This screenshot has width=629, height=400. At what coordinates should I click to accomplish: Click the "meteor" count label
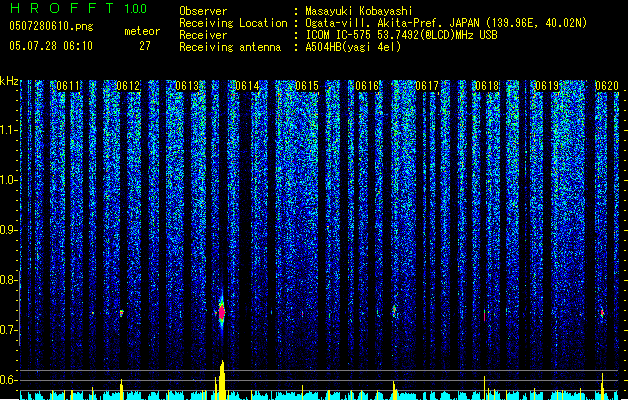tap(142, 31)
